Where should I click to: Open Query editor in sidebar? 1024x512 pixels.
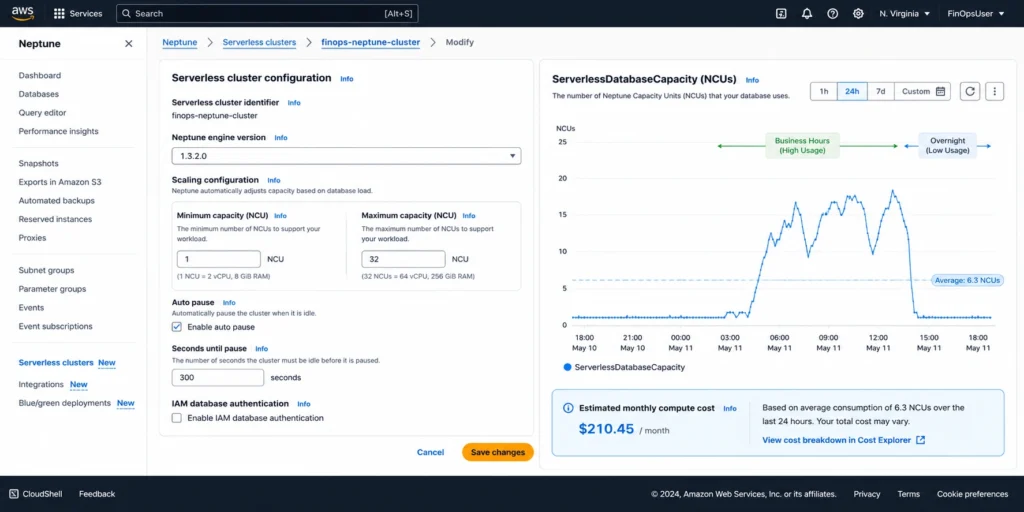pos(42,113)
